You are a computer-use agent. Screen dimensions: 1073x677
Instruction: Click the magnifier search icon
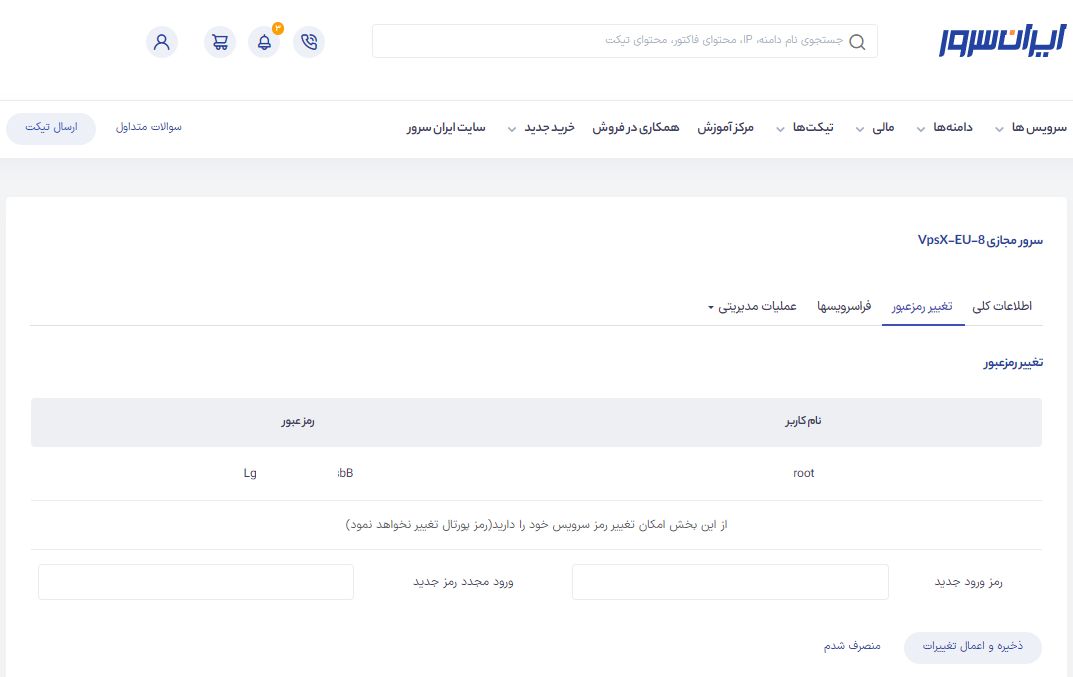tap(858, 42)
